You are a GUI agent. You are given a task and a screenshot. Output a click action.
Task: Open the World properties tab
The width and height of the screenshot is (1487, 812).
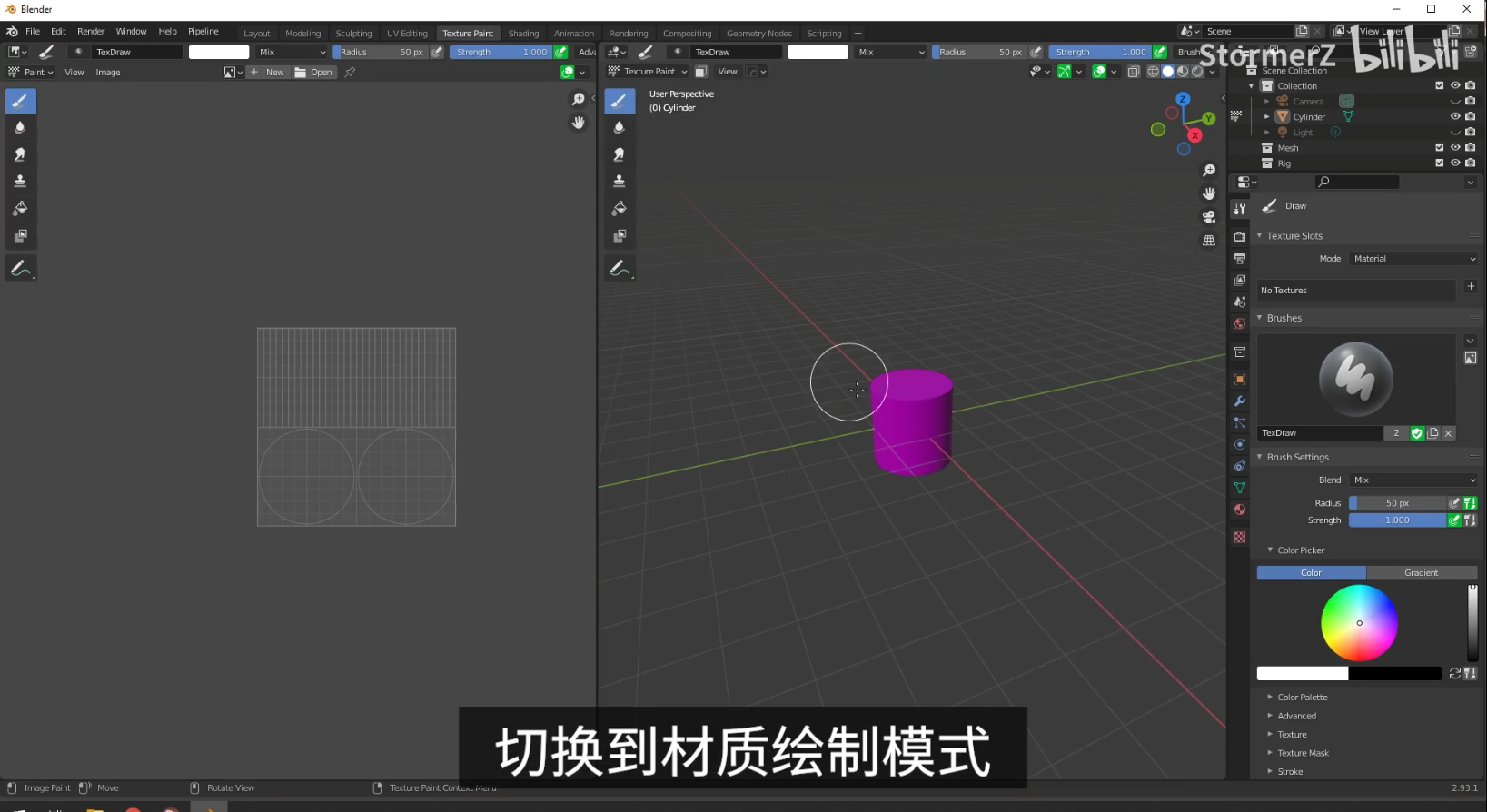(x=1240, y=324)
